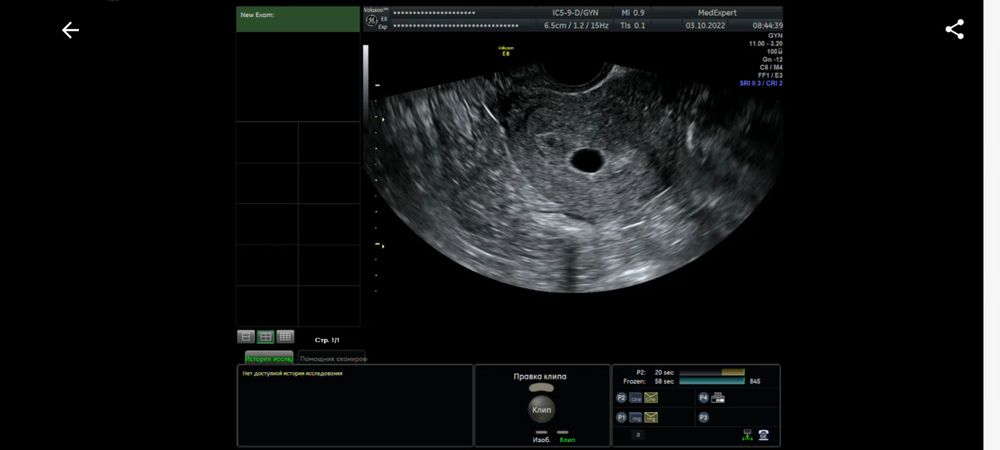Image resolution: width=1000 pixels, height=450 pixels.
Task: Click the small 'a' keyboard indicator
Action: [639, 435]
